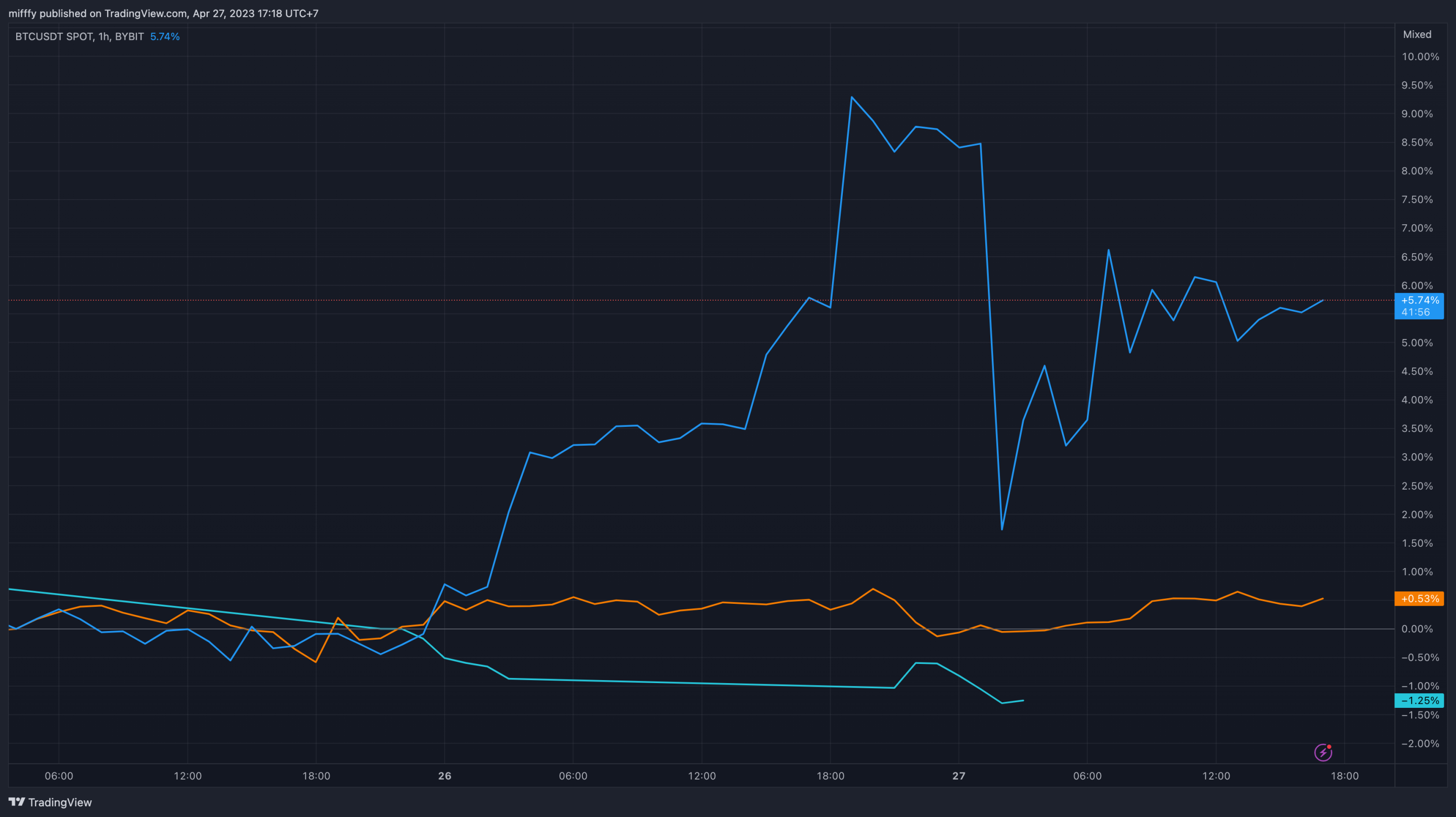Click the BTCUSDT SPOT, 1h, BYBIT legend title
Image resolution: width=1456 pixels, height=817 pixels.
(79, 37)
